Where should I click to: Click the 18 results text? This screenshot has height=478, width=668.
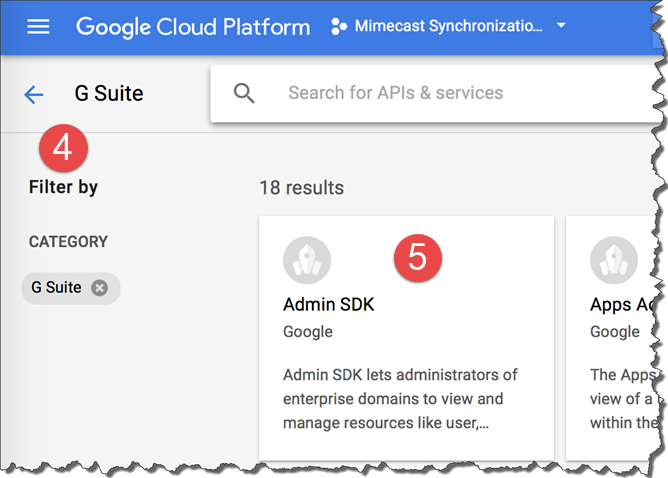(302, 188)
